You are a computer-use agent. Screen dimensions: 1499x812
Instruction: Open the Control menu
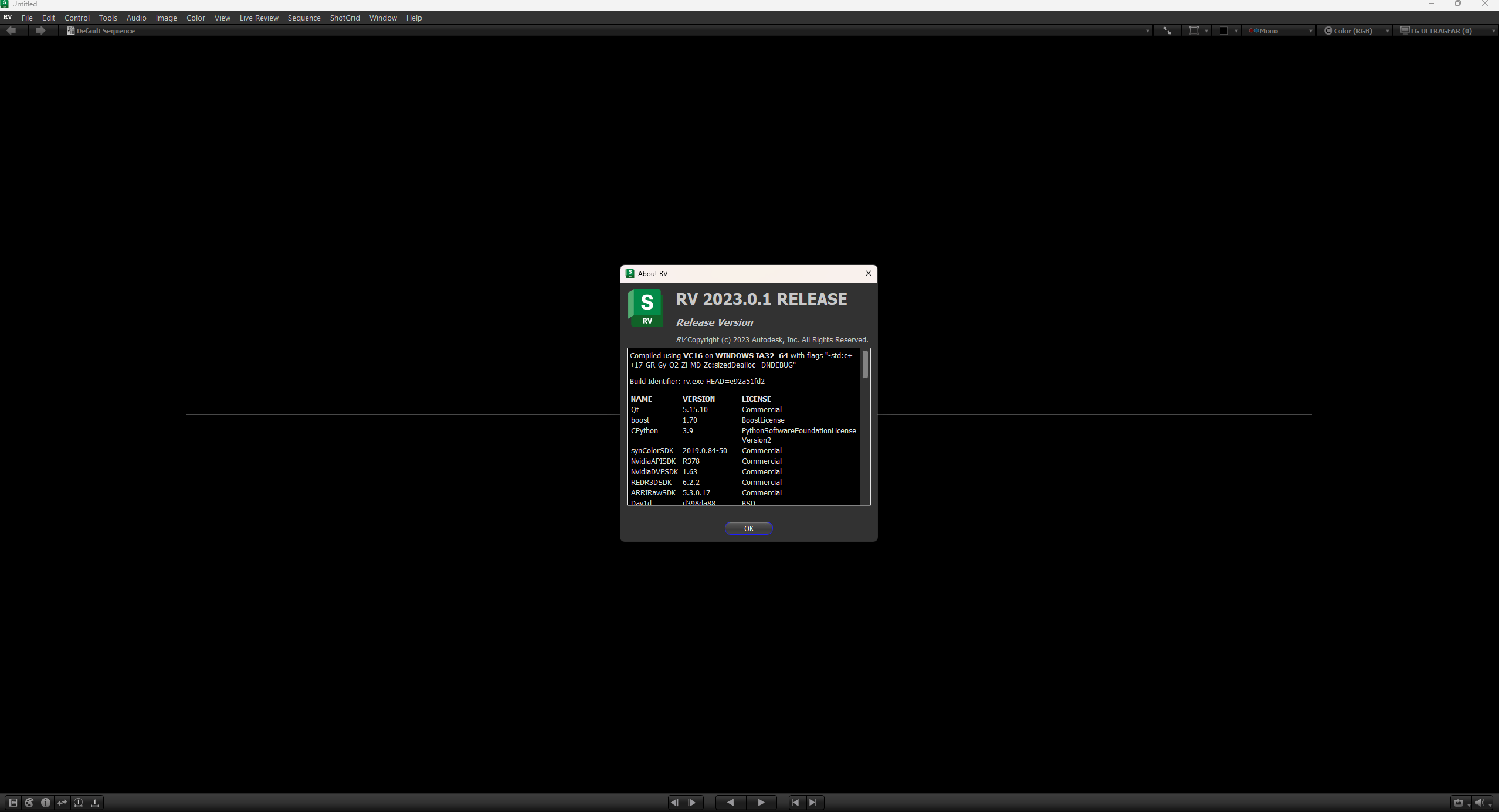(77, 18)
